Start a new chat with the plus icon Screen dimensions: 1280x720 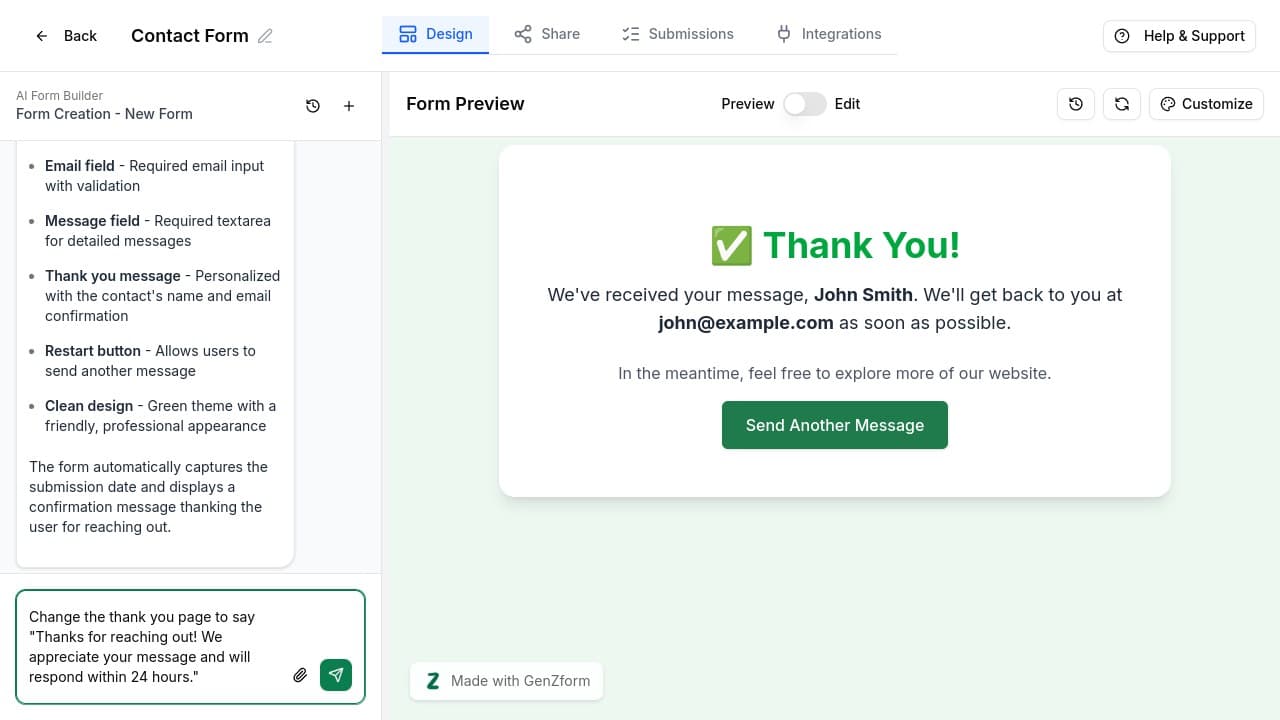349,105
